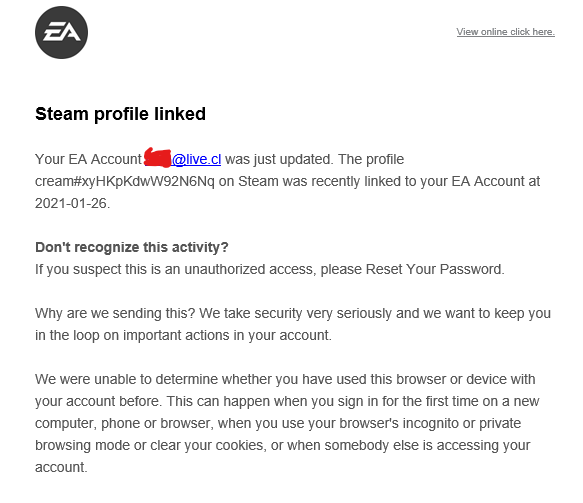Click the "Don't recognize this activity?" heading
Viewport: 583px width, 503px height.
pyautogui.click(x=132, y=247)
